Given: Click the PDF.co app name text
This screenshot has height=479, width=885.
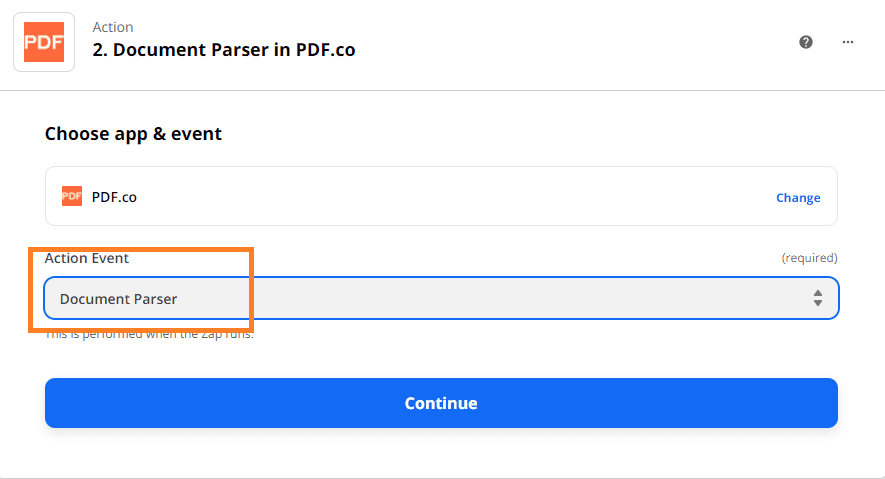Looking at the screenshot, I should click(114, 197).
